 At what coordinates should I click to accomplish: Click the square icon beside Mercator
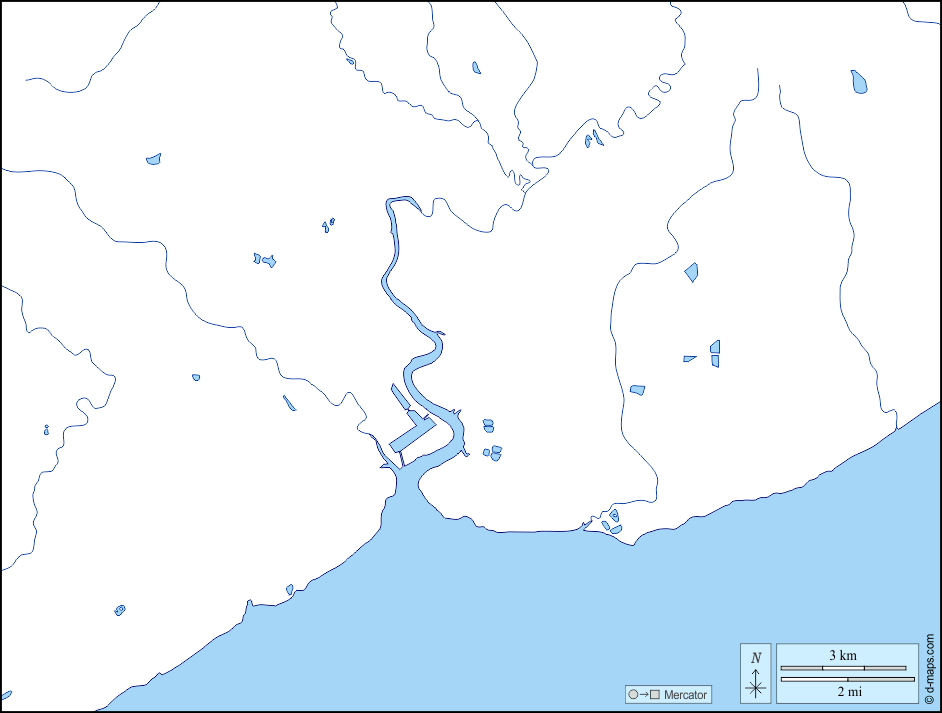pyautogui.click(x=655, y=695)
